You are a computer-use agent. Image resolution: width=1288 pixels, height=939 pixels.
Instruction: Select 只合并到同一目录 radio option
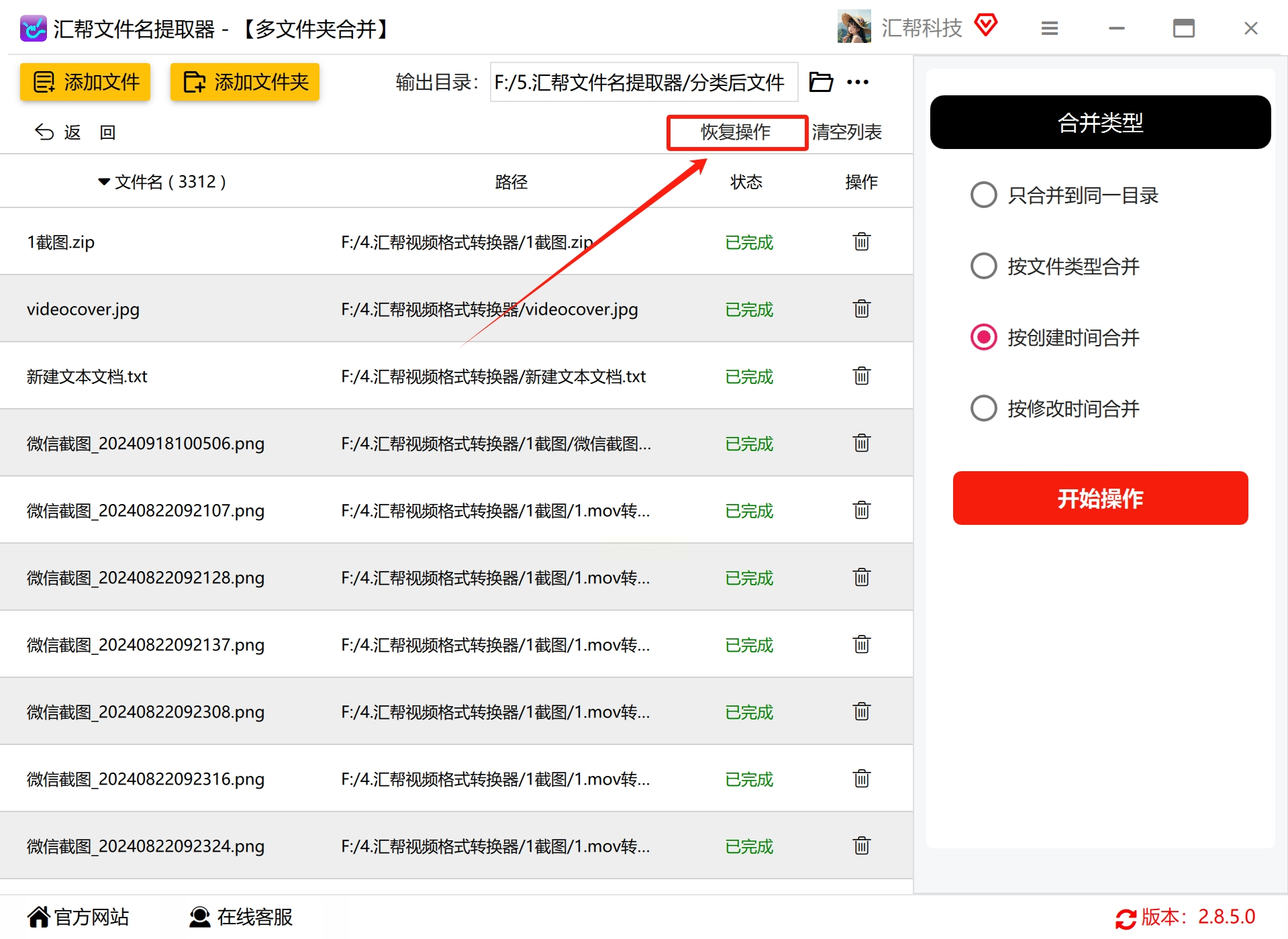tap(984, 195)
